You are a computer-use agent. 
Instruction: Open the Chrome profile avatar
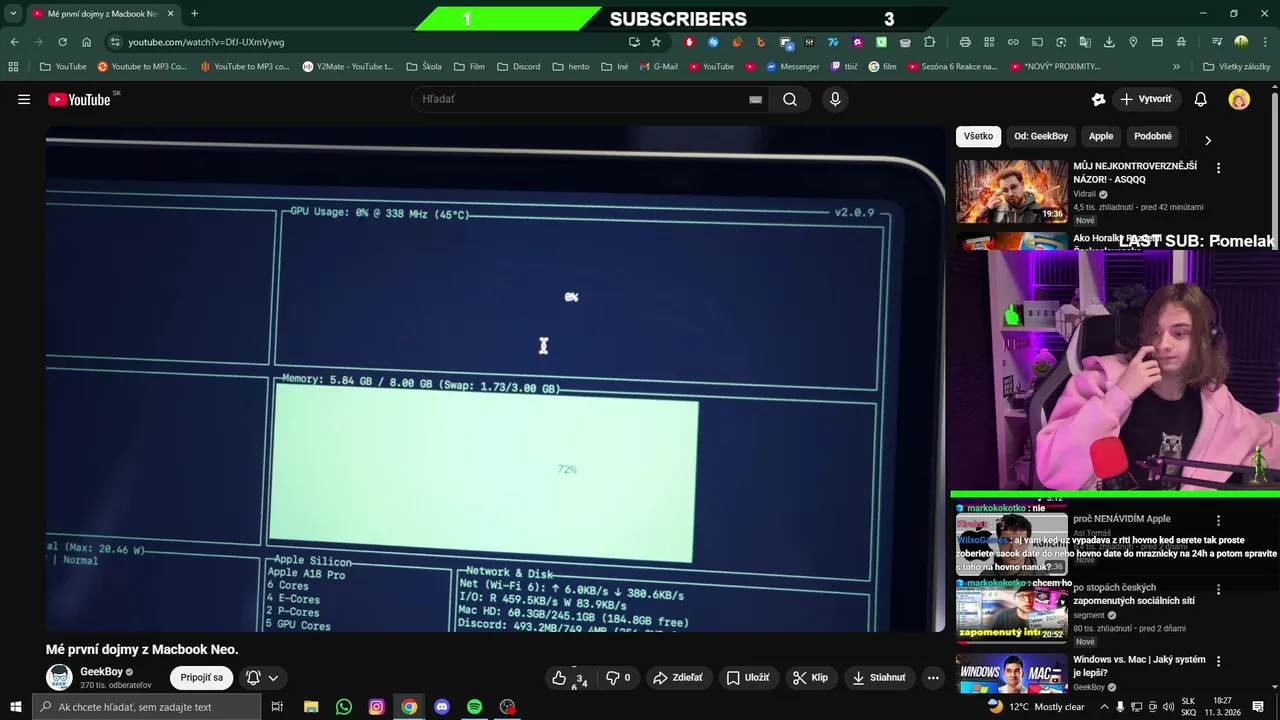[x=1241, y=42]
